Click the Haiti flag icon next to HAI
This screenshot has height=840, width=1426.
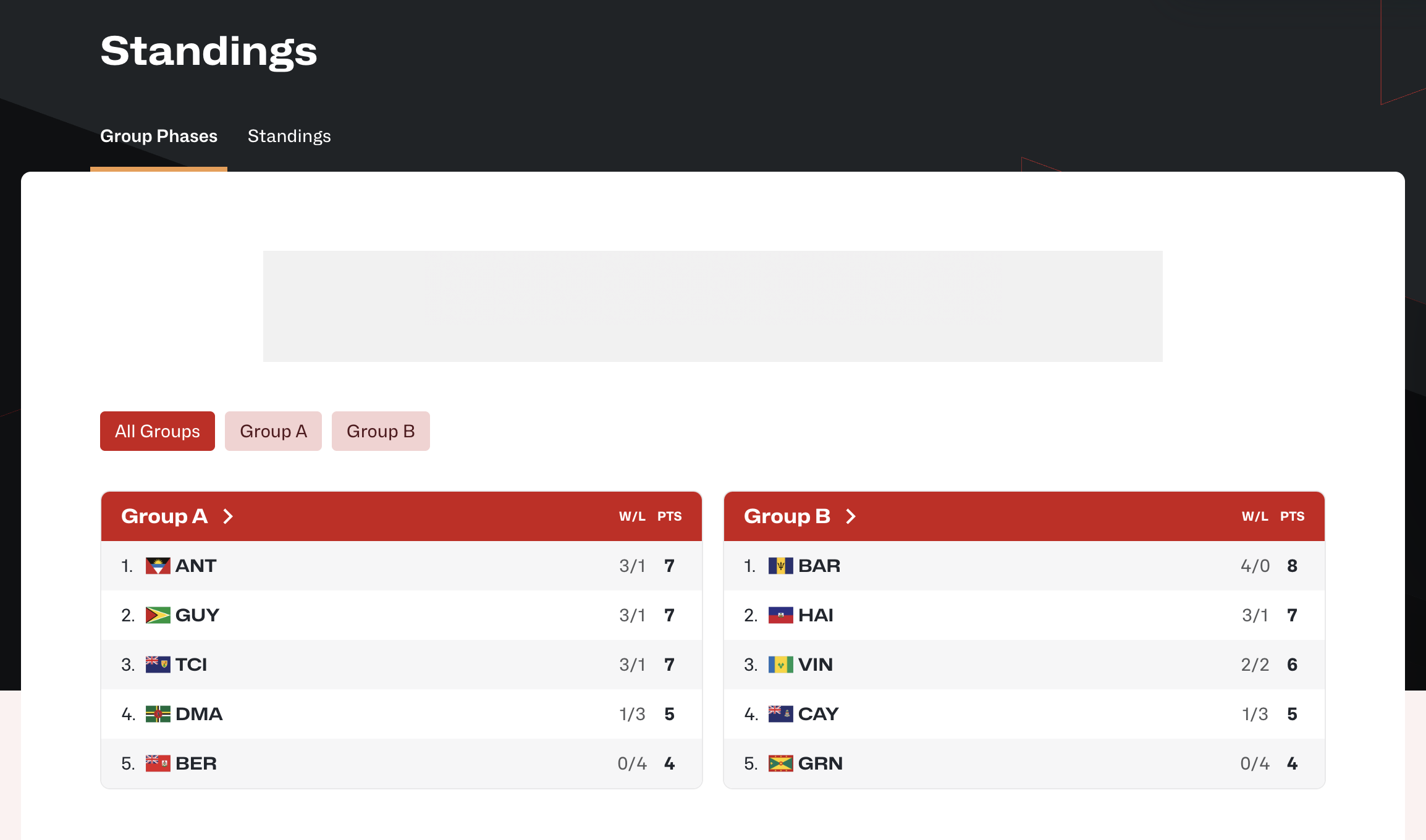click(x=780, y=615)
